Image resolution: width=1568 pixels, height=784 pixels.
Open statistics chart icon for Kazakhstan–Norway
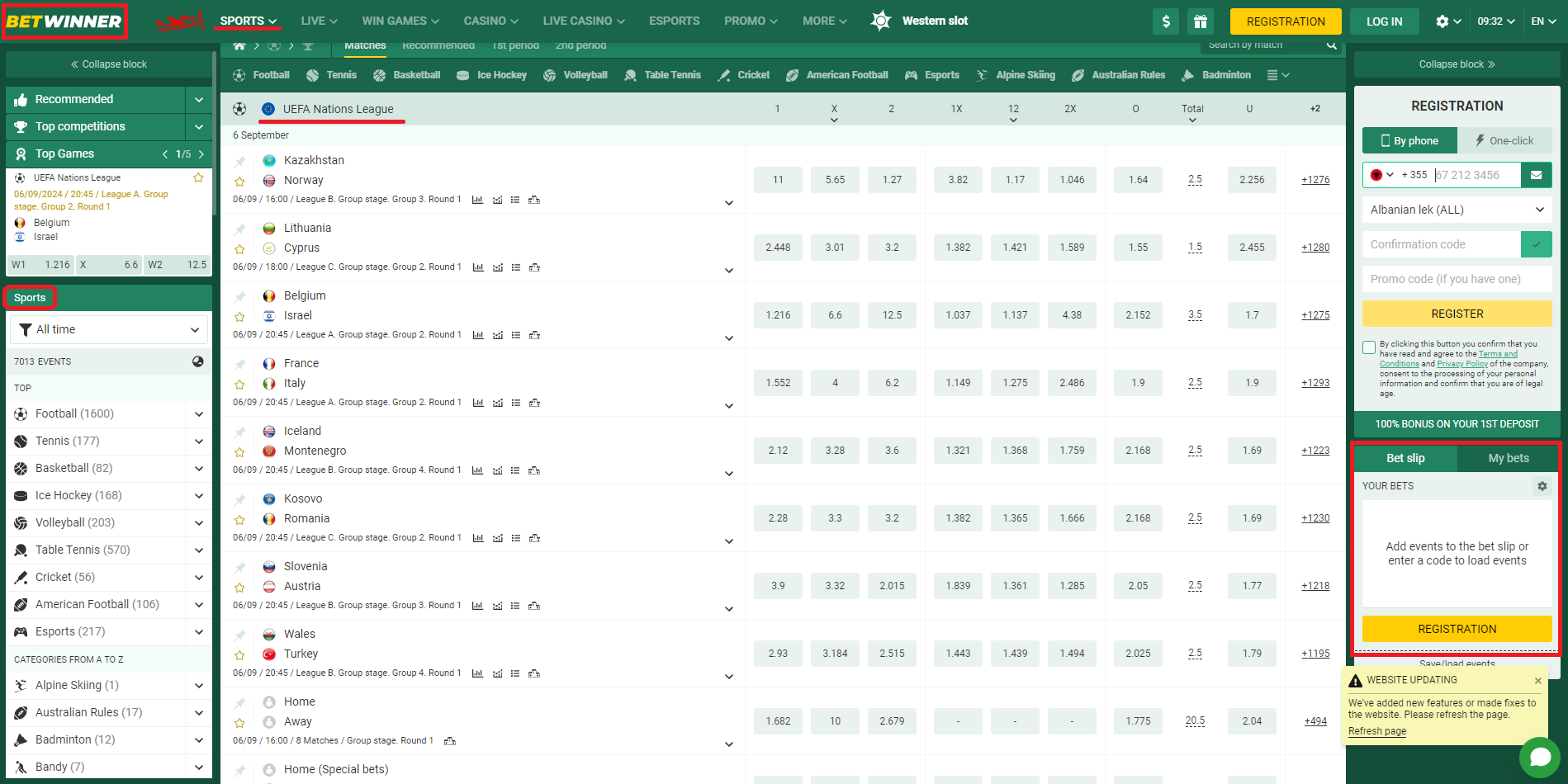(477, 200)
